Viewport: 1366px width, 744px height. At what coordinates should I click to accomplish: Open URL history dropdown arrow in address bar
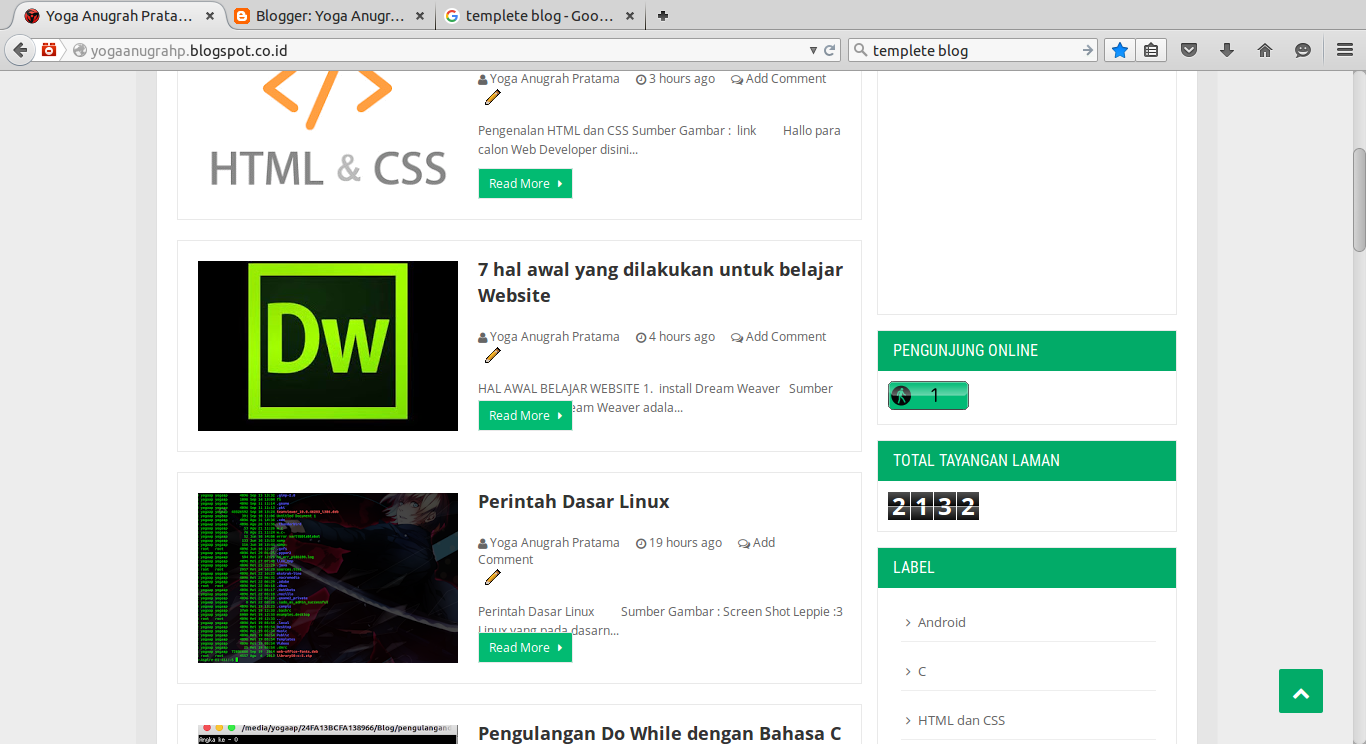(x=814, y=50)
